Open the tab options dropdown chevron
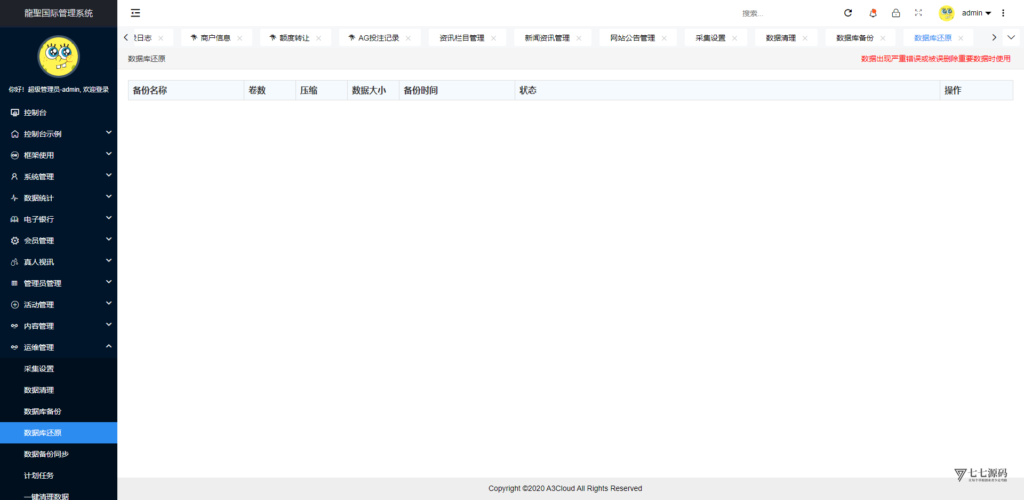The height and width of the screenshot is (500, 1024). click(1012, 38)
